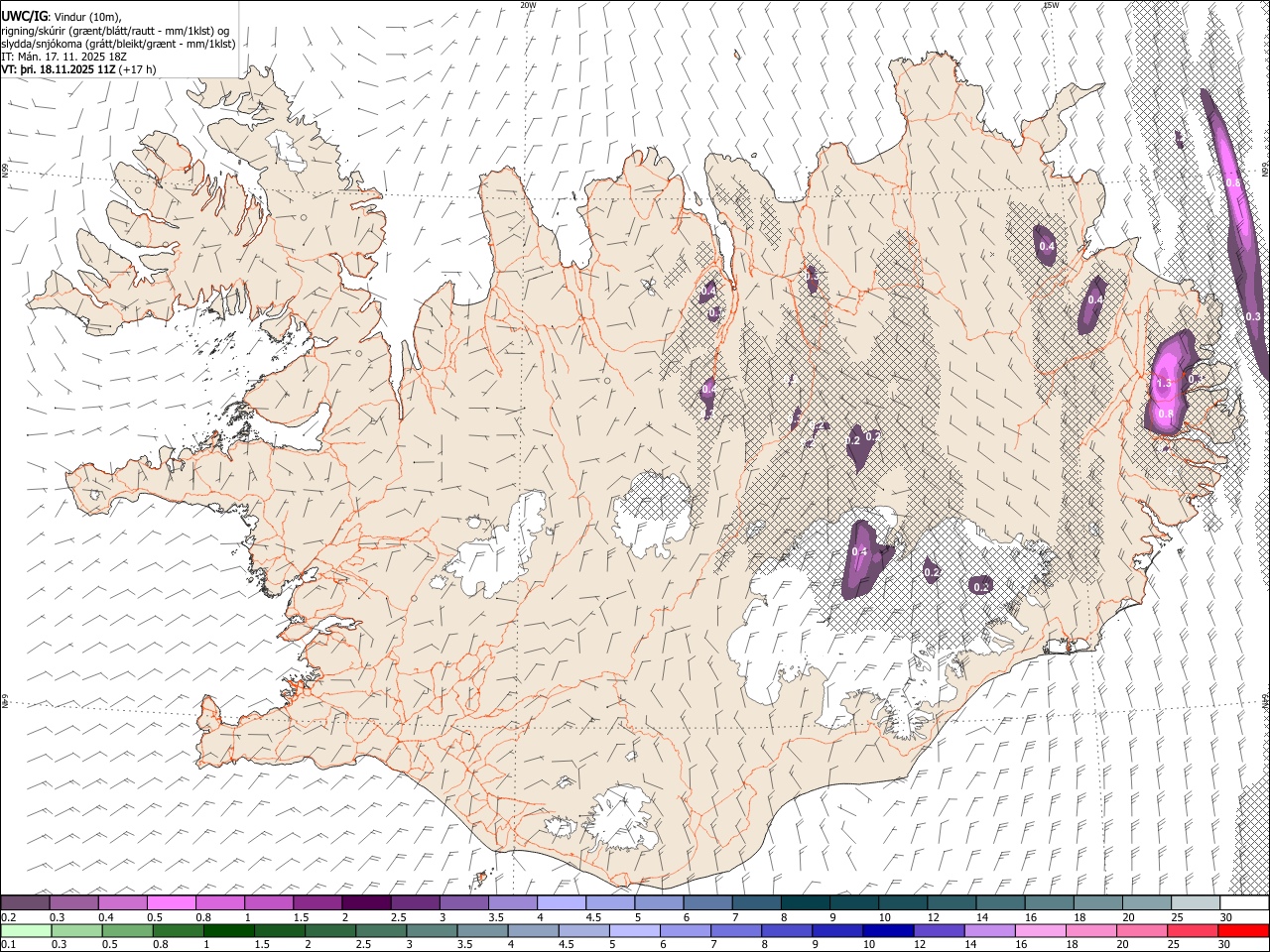Click the '15W' longitude label at map top
Screen dimensions: 1270x952
[x=1051, y=5]
